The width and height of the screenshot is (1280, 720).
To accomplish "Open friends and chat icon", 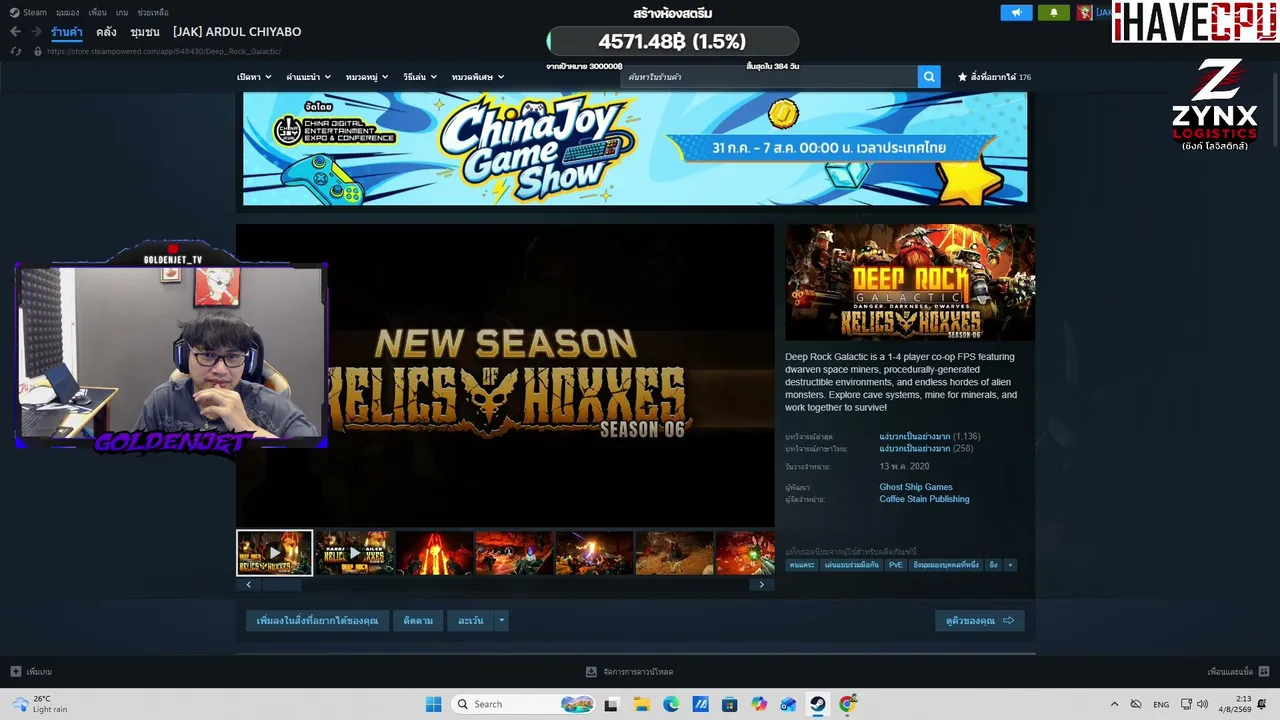I will click(x=1264, y=672).
